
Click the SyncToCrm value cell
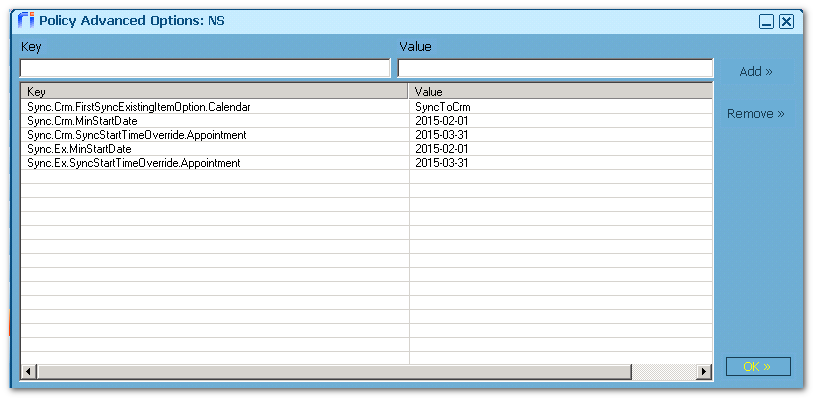pos(443,107)
